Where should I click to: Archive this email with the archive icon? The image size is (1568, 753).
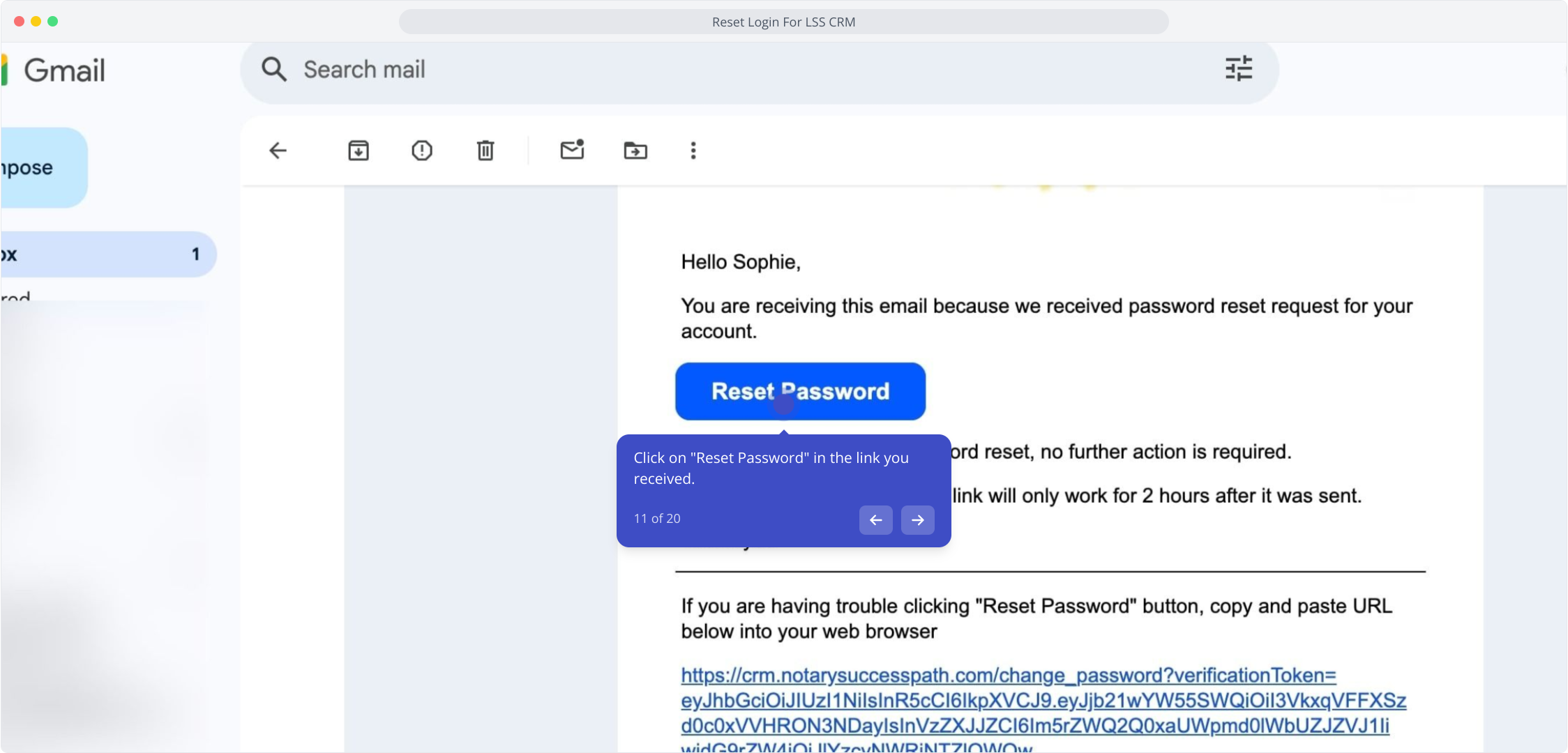[x=359, y=151]
